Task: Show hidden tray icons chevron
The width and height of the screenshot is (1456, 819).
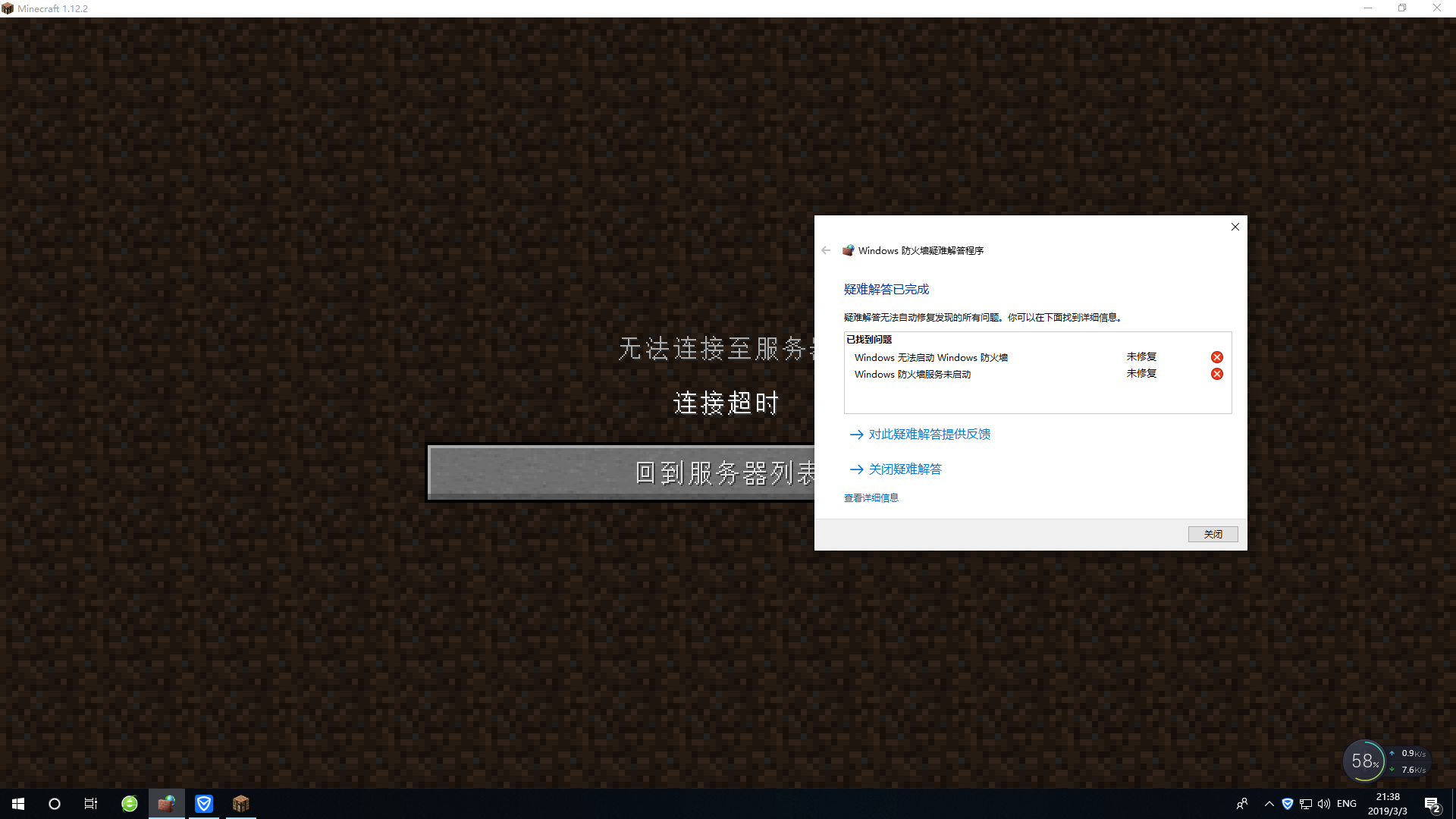Action: 1269,804
